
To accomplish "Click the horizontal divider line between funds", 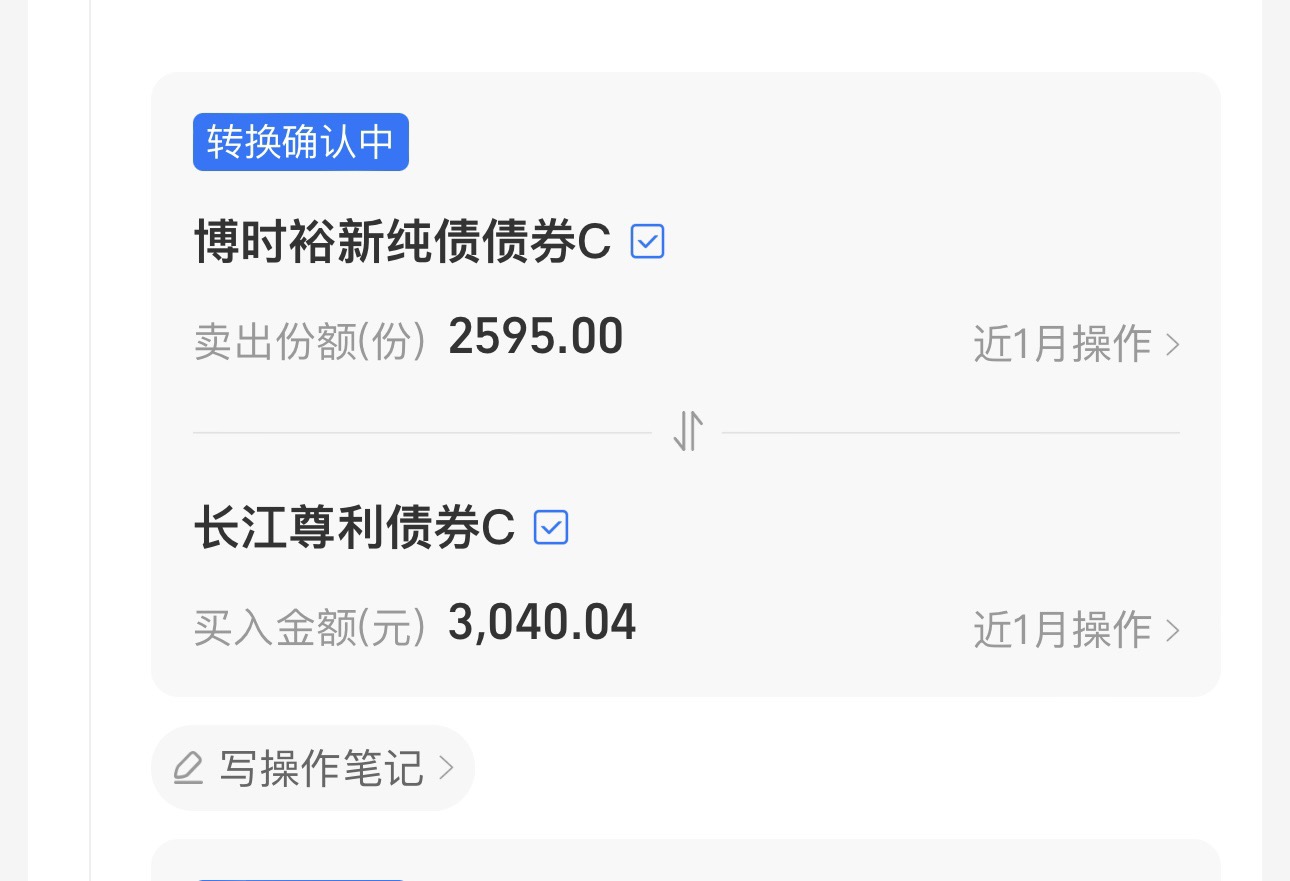I will [x=422, y=433].
